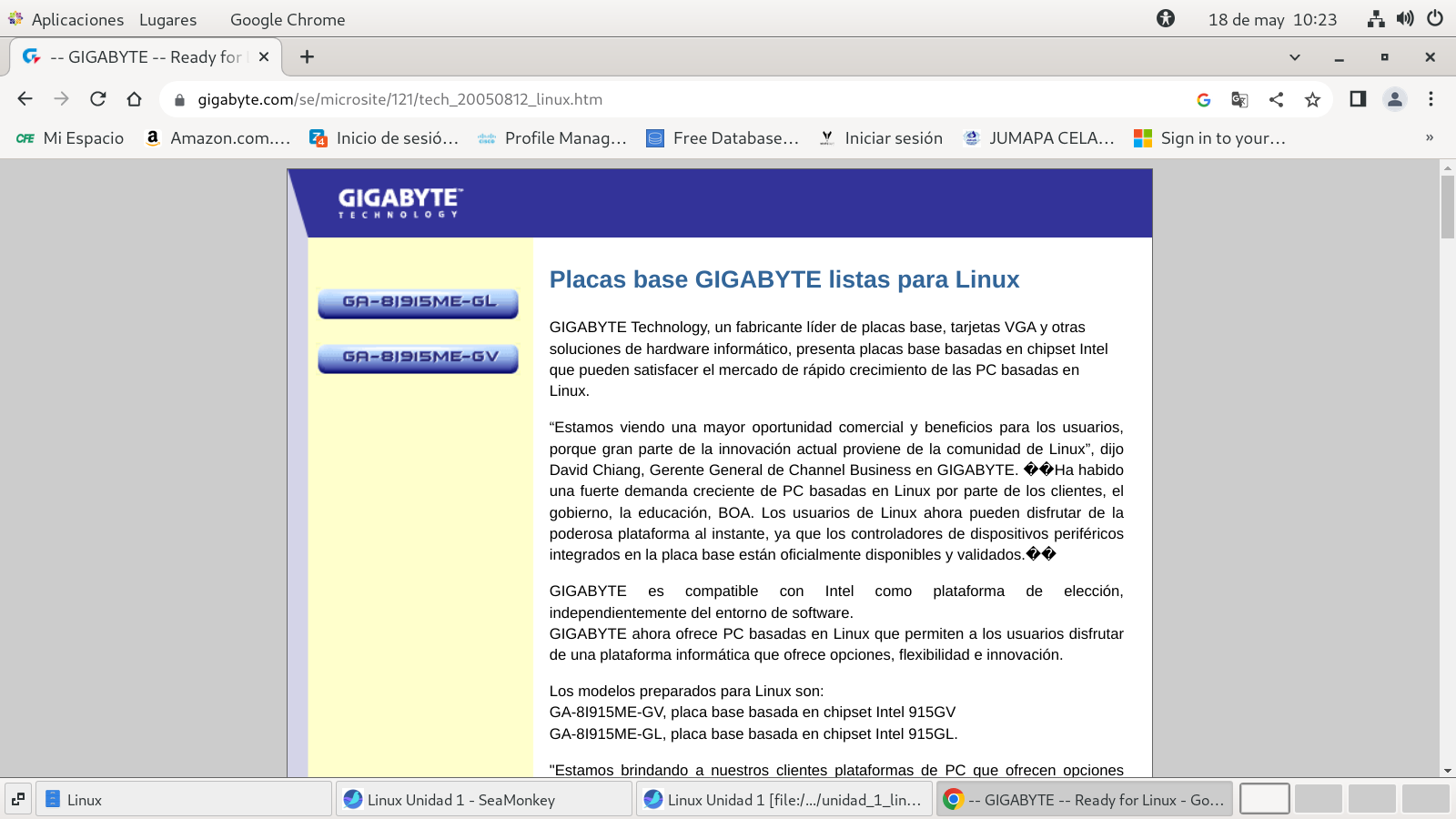This screenshot has height=819, width=1456.
Task: Reload the current page
Action: [x=98, y=99]
